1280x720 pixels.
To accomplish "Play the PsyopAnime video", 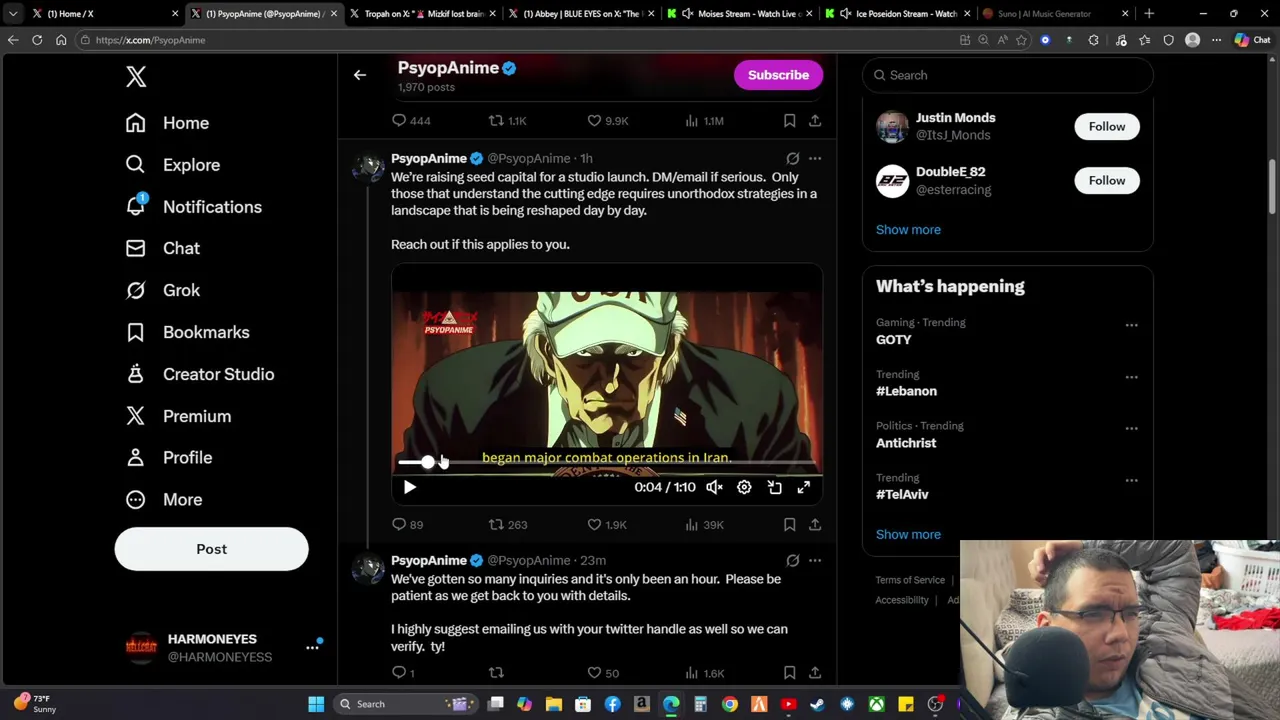I will [x=409, y=487].
